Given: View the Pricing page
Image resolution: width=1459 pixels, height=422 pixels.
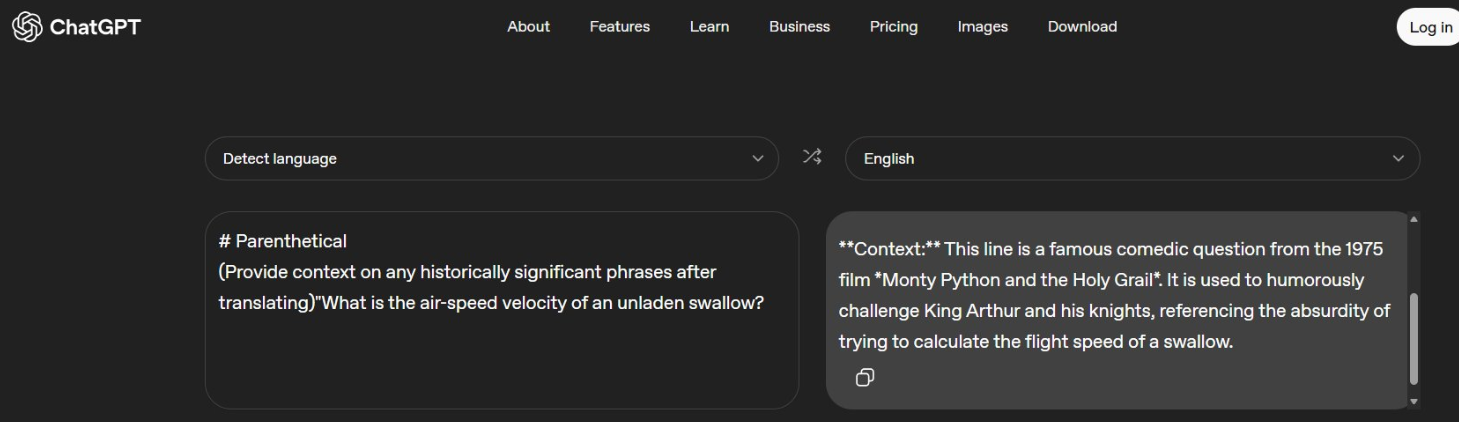Looking at the screenshot, I should click(893, 27).
